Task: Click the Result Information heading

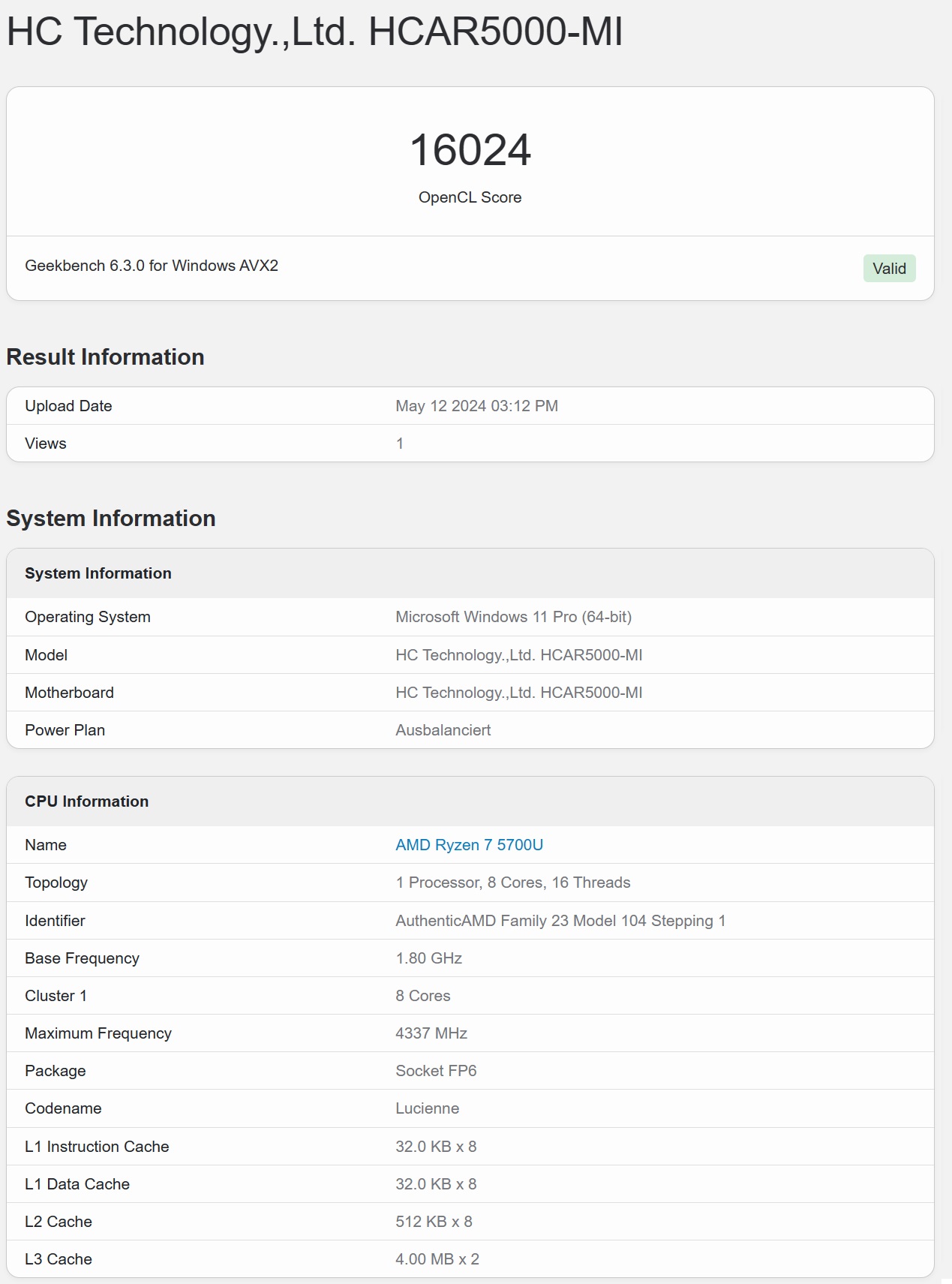Action: 105,356
